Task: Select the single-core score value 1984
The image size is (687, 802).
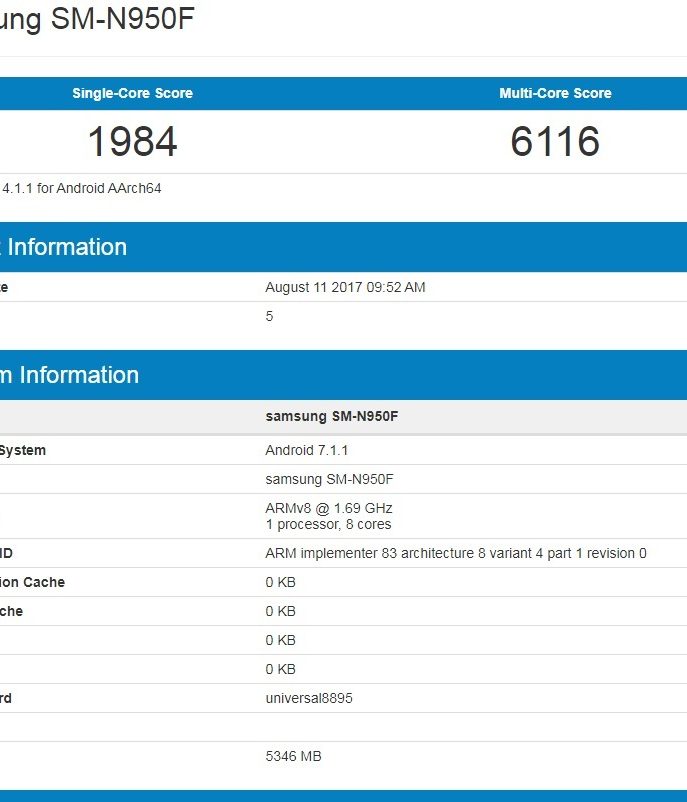Action: tap(132, 141)
